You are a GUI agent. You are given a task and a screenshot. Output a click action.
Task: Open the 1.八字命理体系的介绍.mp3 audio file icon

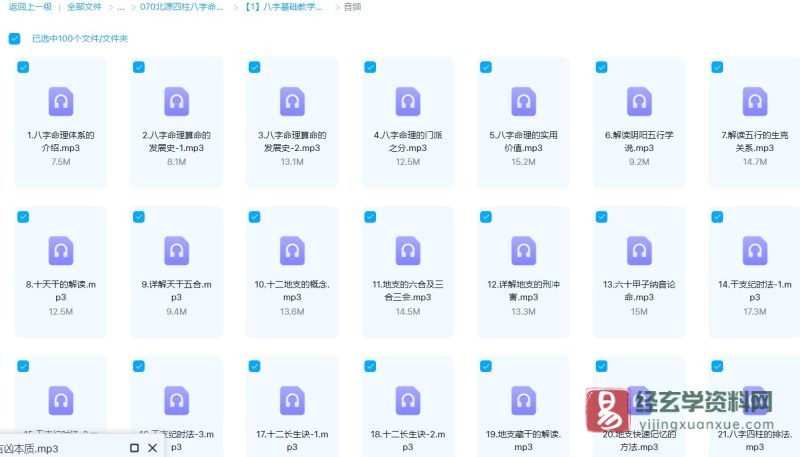tap(61, 101)
